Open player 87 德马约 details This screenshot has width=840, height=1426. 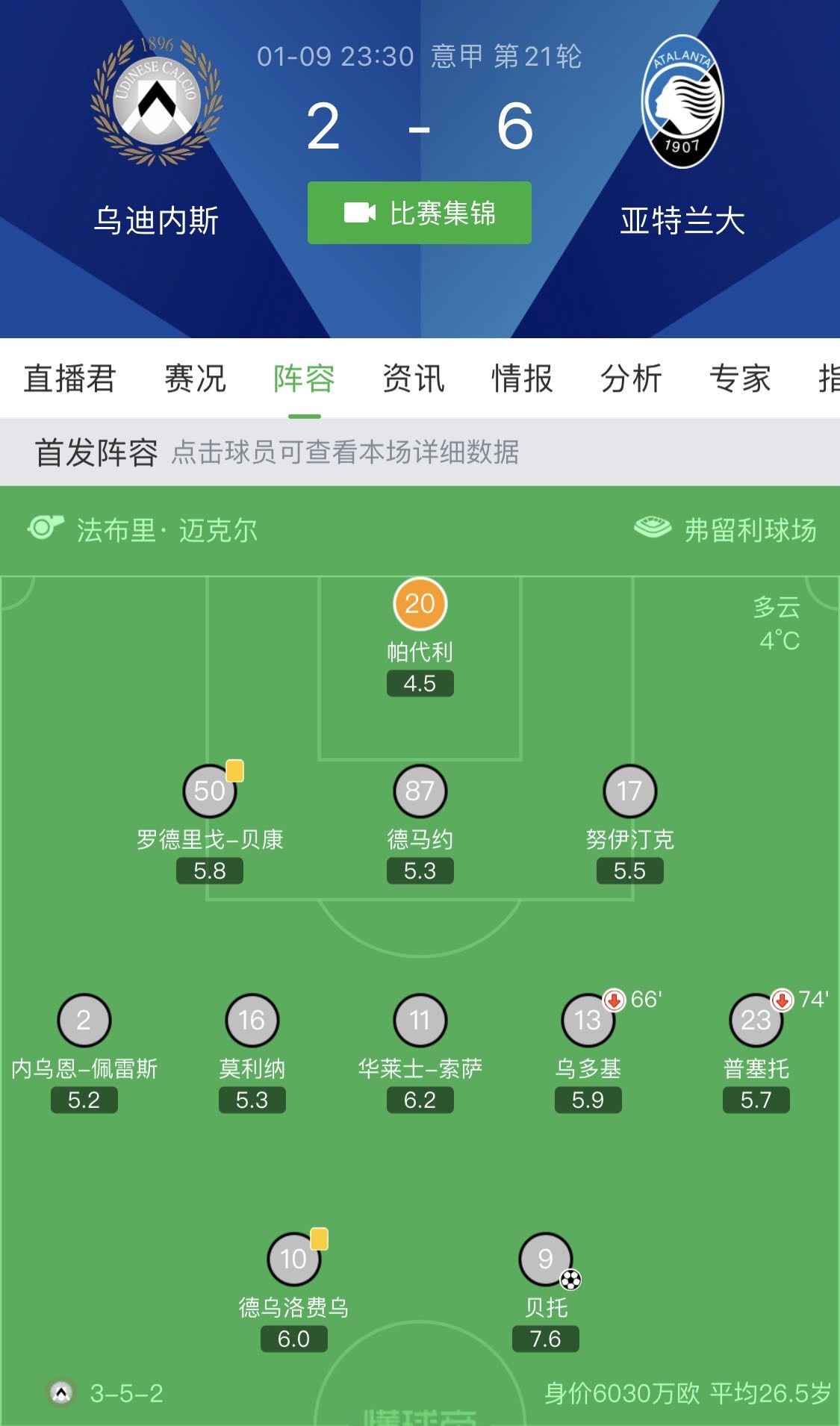pos(420,791)
